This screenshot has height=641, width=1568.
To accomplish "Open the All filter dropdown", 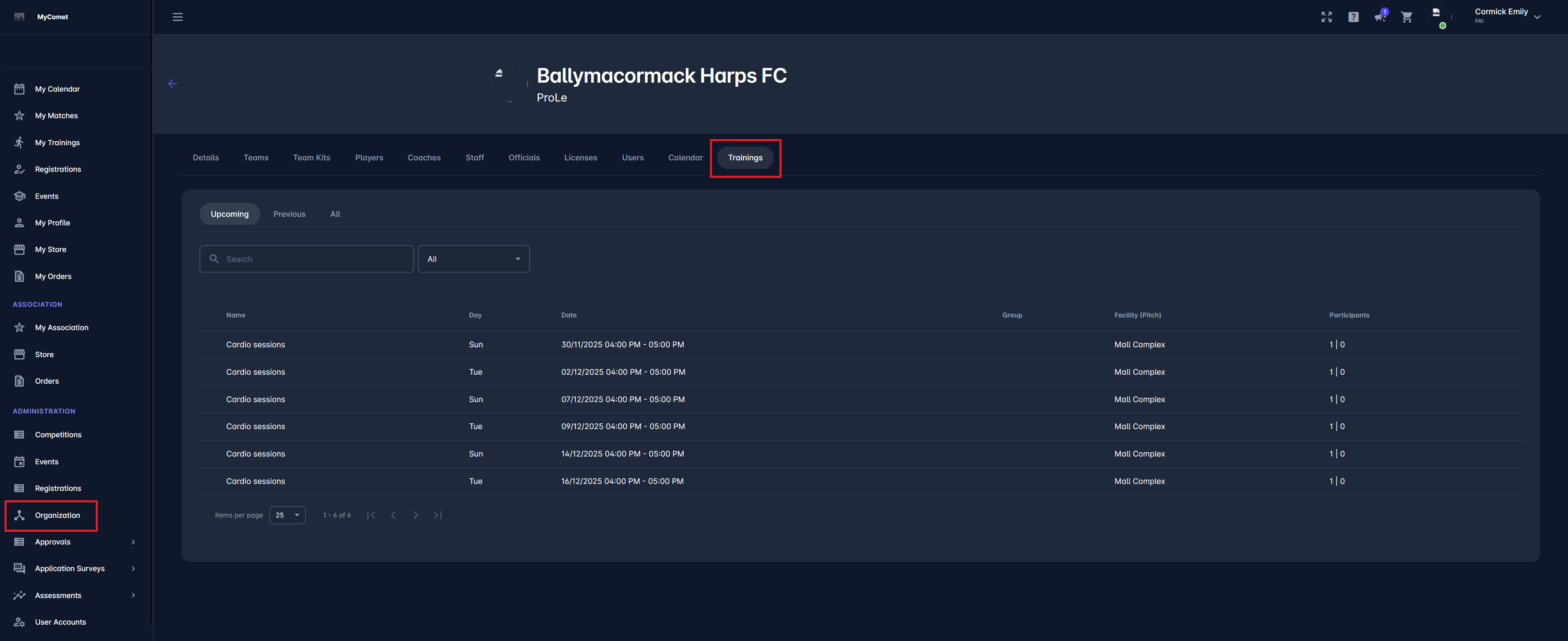I will [473, 259].
